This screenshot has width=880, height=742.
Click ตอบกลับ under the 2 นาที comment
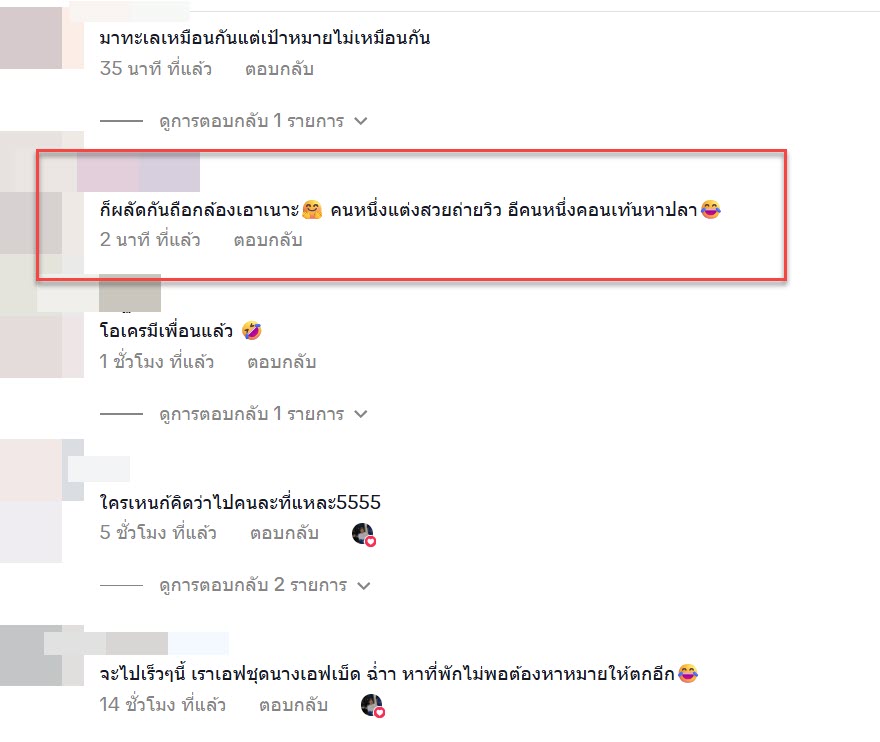(268, 240)
